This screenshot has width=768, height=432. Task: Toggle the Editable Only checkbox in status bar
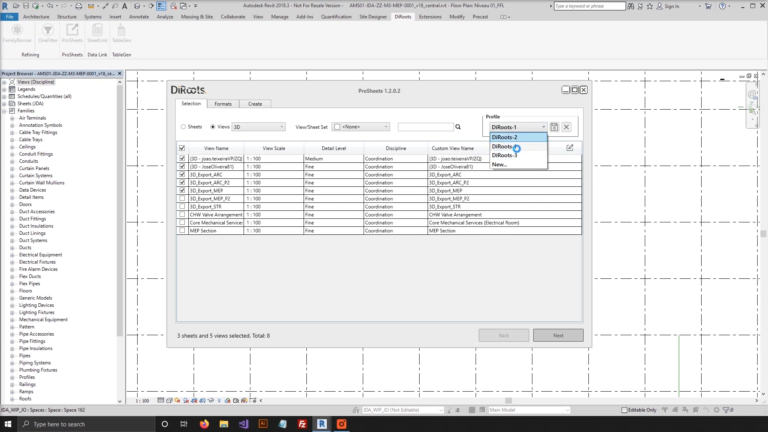624,410
